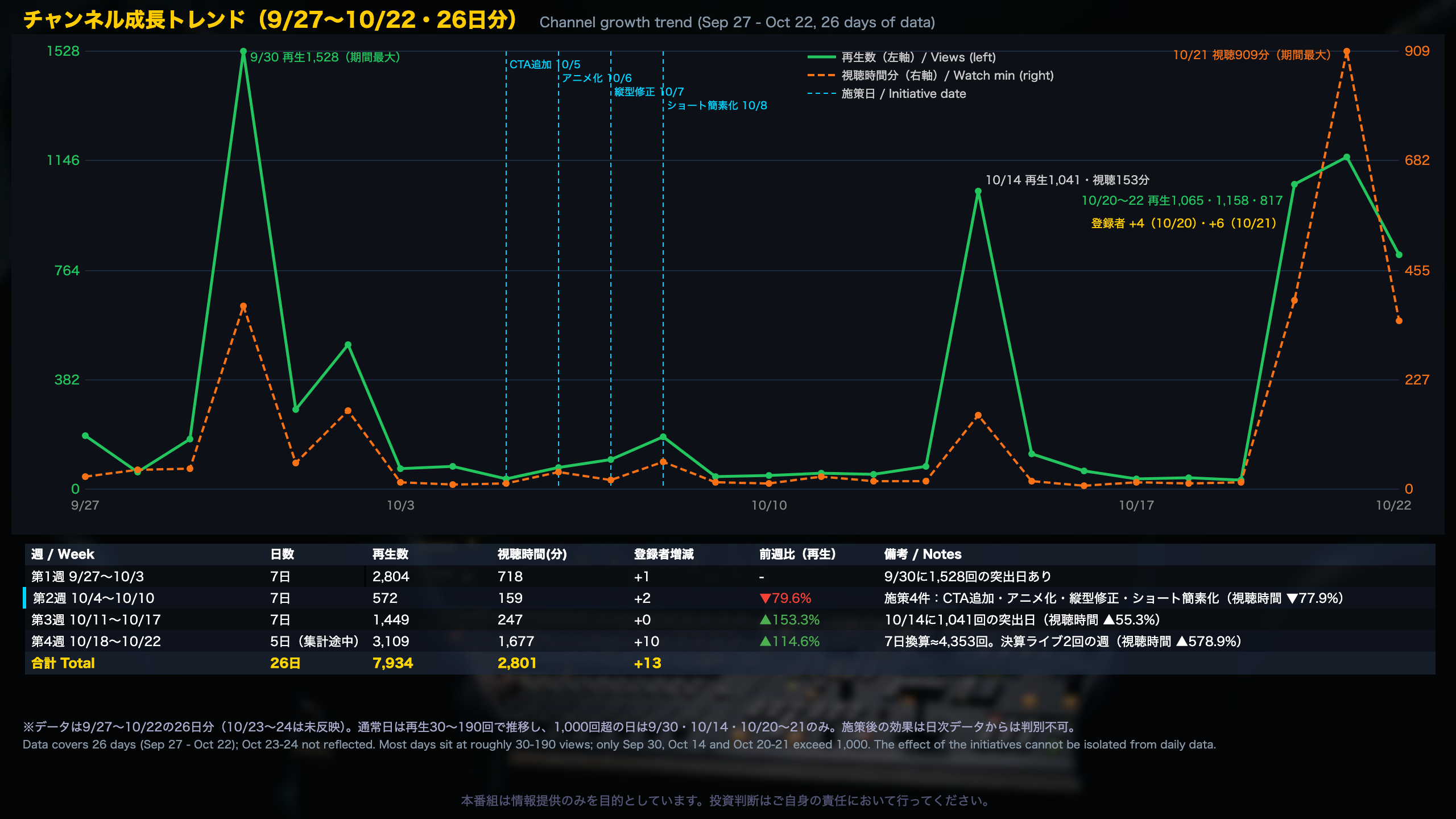Select row 第2週 10/4〜10/10

click(730, 598)
